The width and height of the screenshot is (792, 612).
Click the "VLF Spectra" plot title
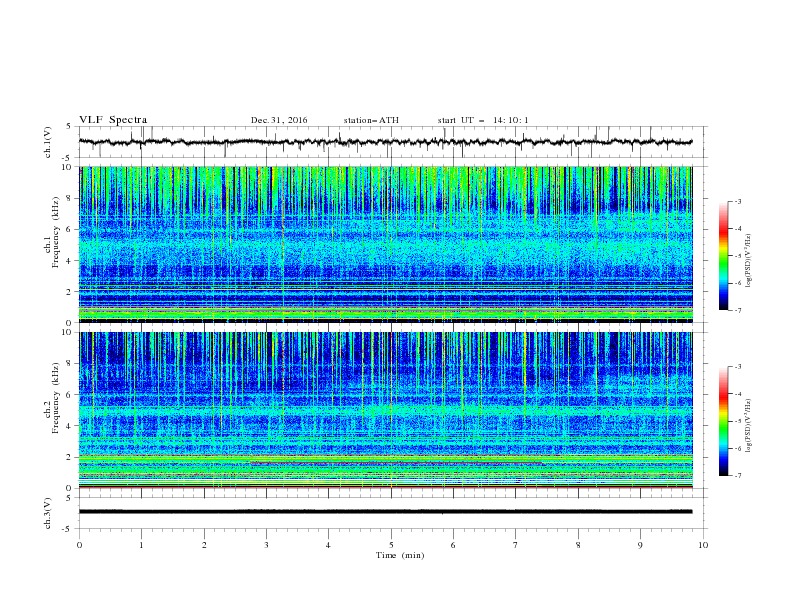tap(113, 120)
